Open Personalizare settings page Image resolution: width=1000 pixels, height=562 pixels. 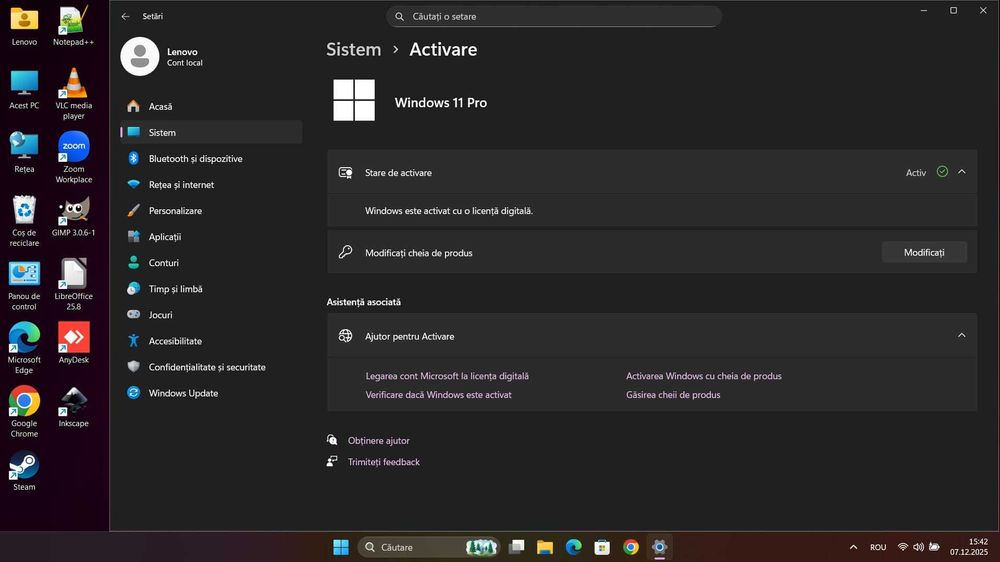(x=211, y=211)
